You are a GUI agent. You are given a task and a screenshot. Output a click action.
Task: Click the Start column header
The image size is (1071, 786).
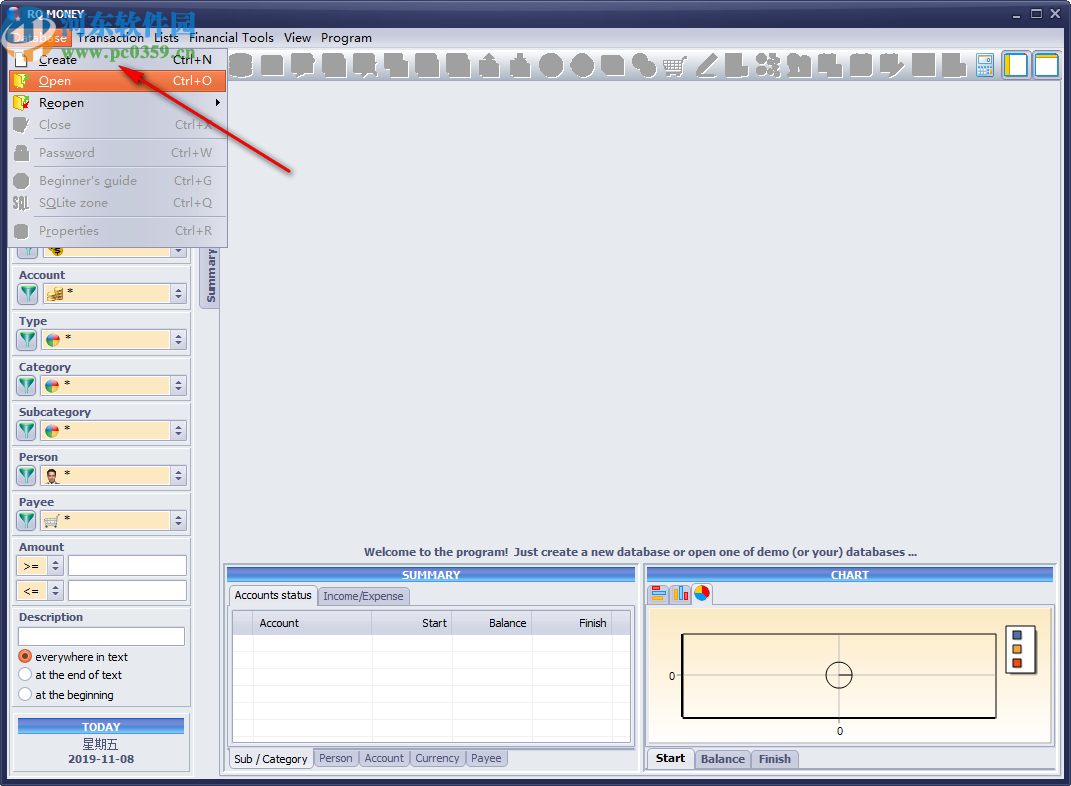412,623
